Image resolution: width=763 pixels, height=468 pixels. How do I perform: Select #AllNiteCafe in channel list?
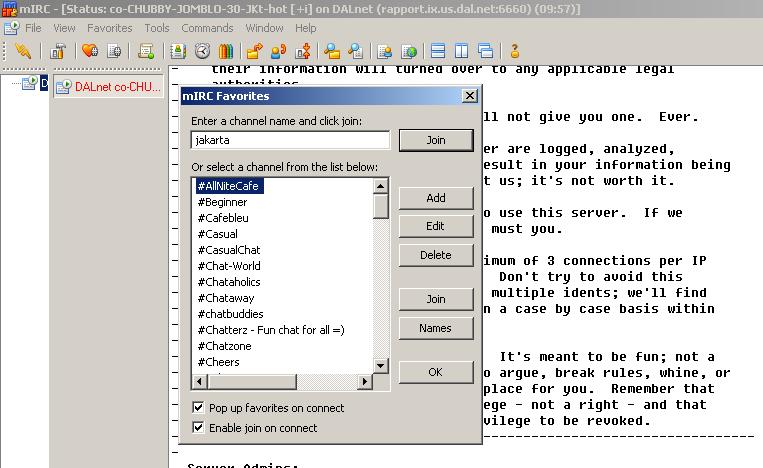228,186
